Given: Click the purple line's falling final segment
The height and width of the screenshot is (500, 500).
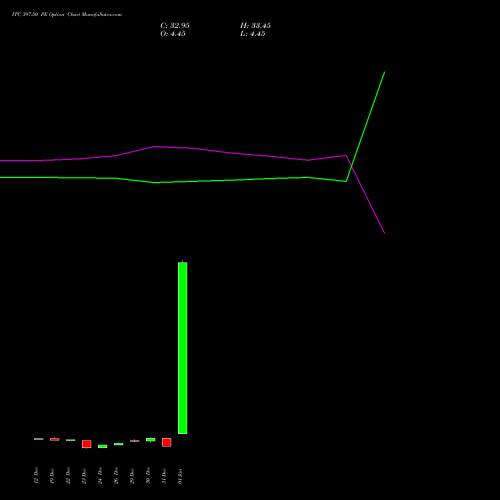Looking at the screenshot, I should 366,194.
